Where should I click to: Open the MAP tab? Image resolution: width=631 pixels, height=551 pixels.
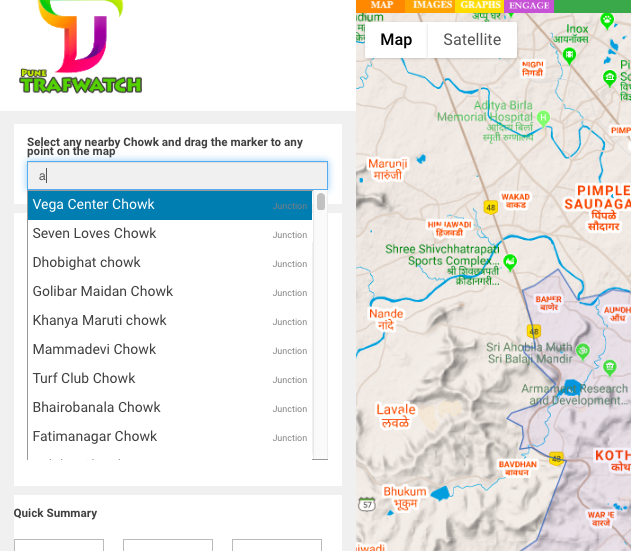point(381,5)
